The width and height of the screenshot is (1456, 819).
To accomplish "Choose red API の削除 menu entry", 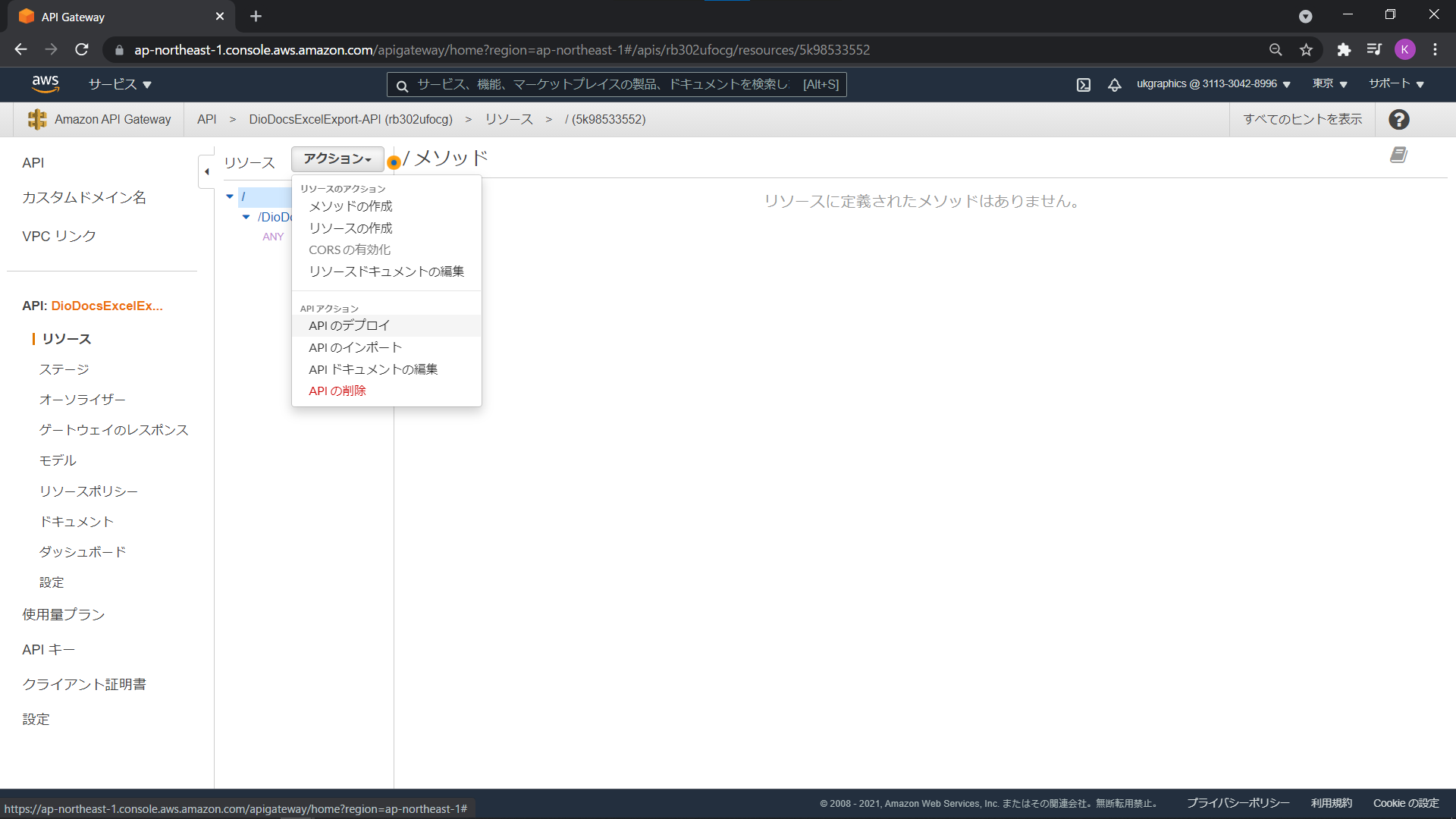I will pyautogui.click(x=386, y=391).
